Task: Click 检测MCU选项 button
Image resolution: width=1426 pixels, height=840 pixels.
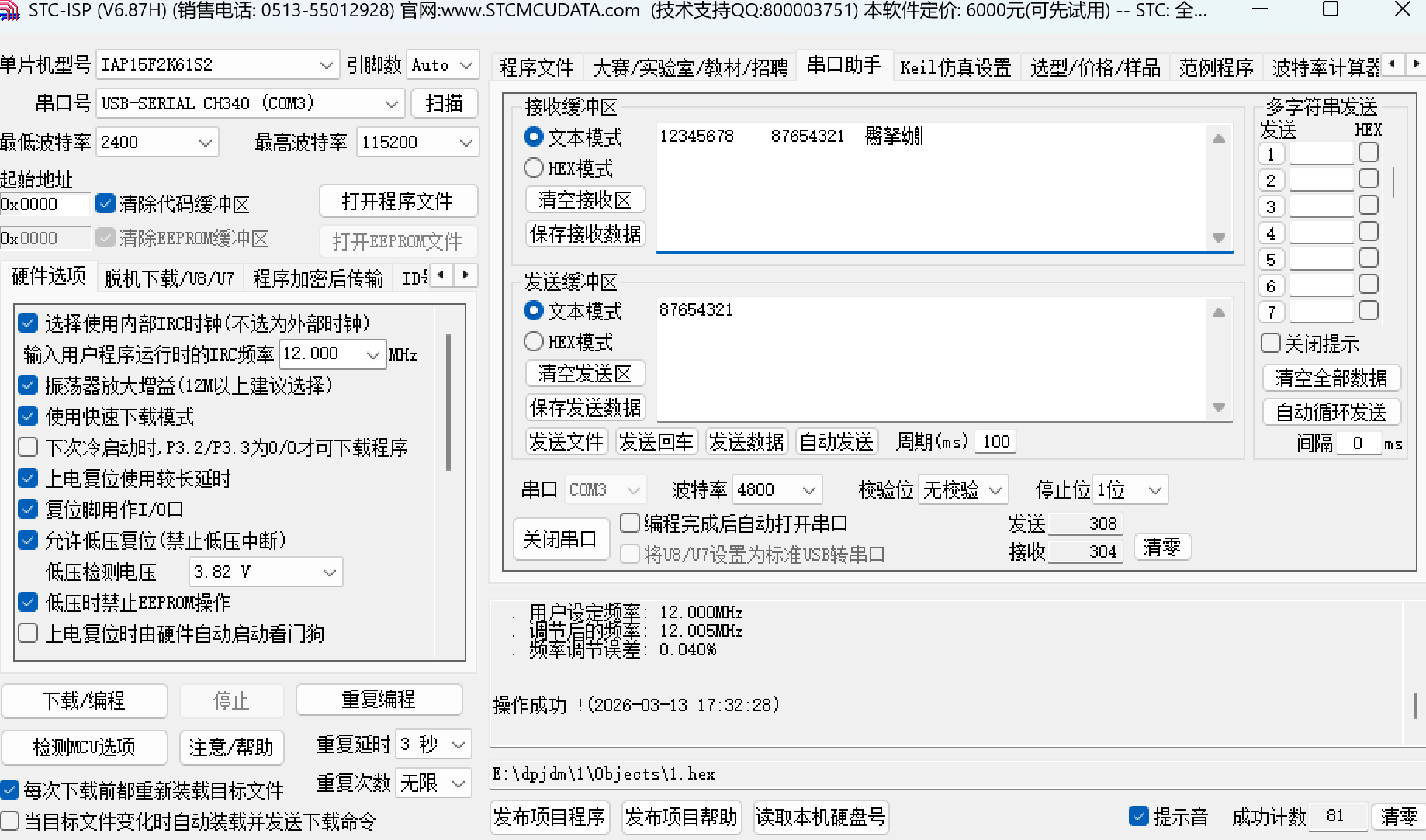Action: coord(84,747)
